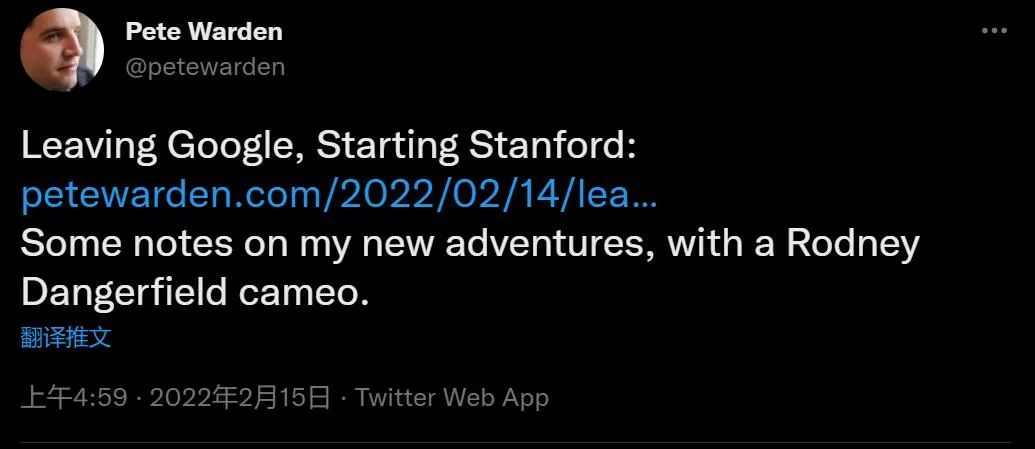The image size is (1035, 449).
Task: Click the 2022年2月15日 date stamp
Action: (240, 397)
